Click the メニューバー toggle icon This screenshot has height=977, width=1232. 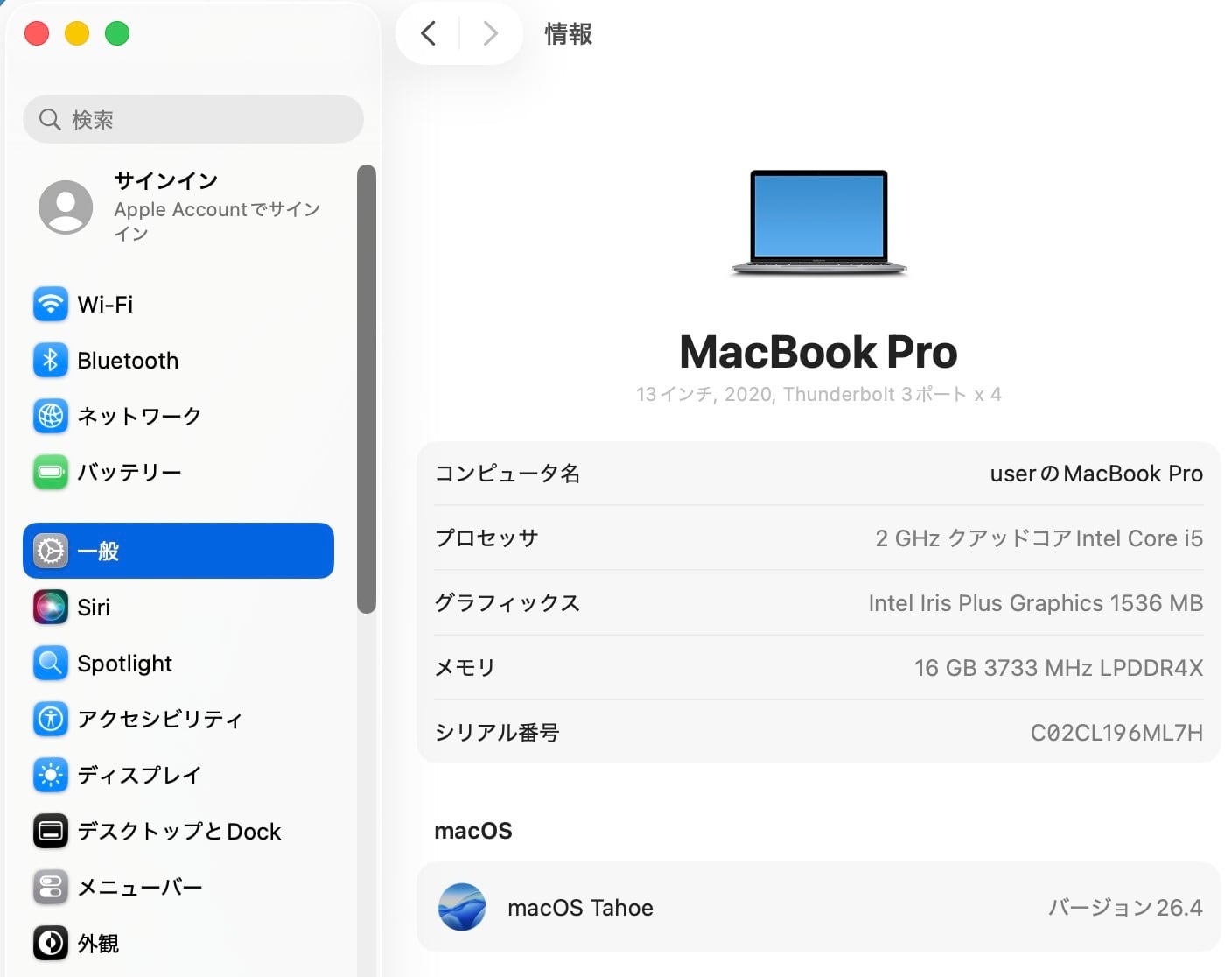coord(51,887)
